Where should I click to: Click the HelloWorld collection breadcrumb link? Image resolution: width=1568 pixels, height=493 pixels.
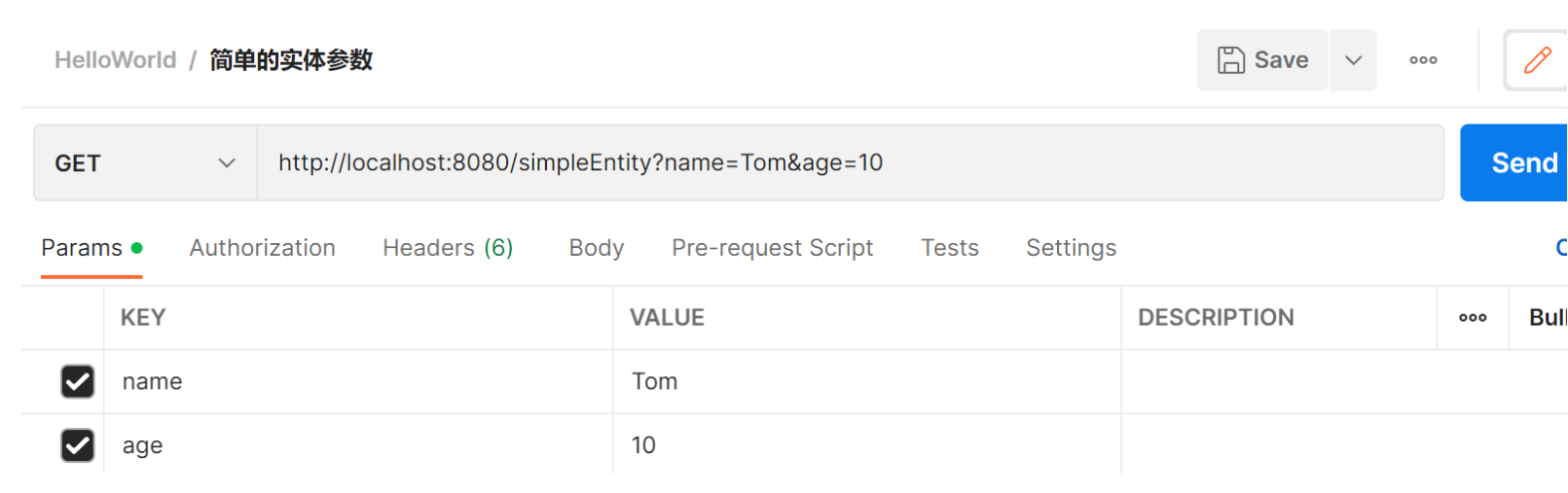115,60
